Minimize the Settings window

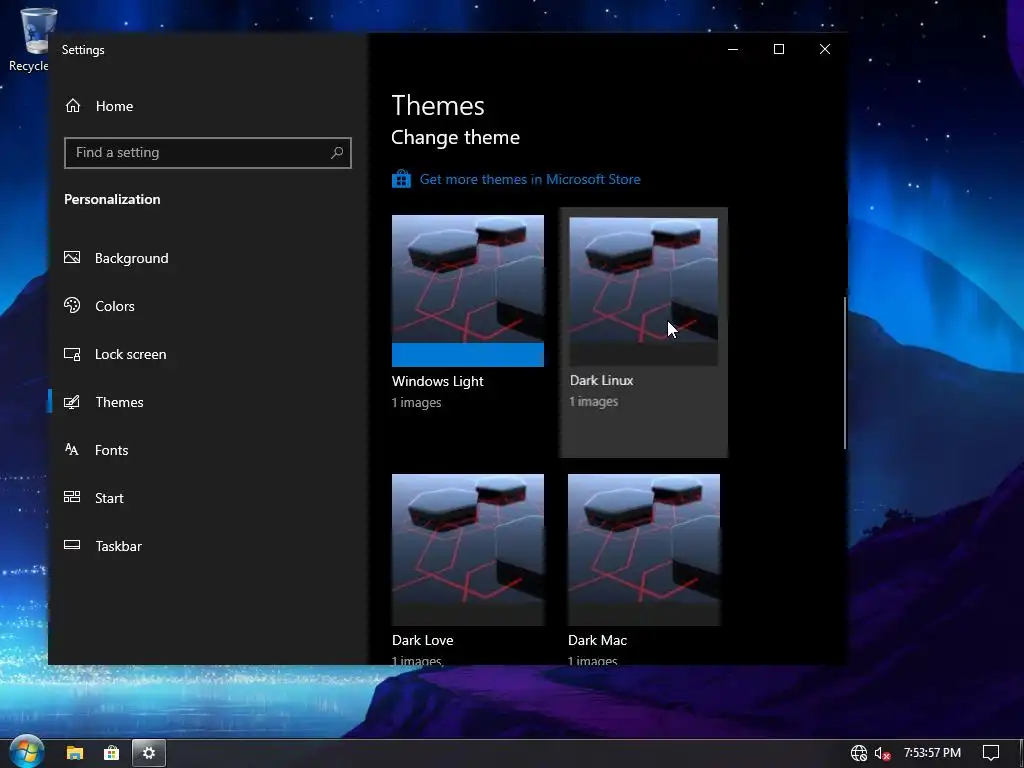click(x=733, y=50)
